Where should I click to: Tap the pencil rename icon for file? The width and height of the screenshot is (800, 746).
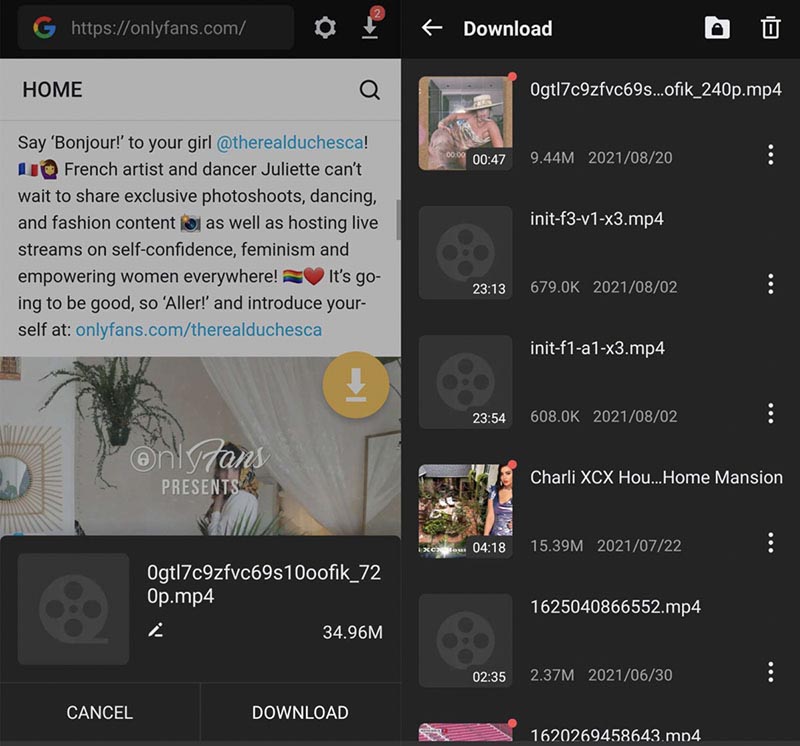[x=155, y=631]
